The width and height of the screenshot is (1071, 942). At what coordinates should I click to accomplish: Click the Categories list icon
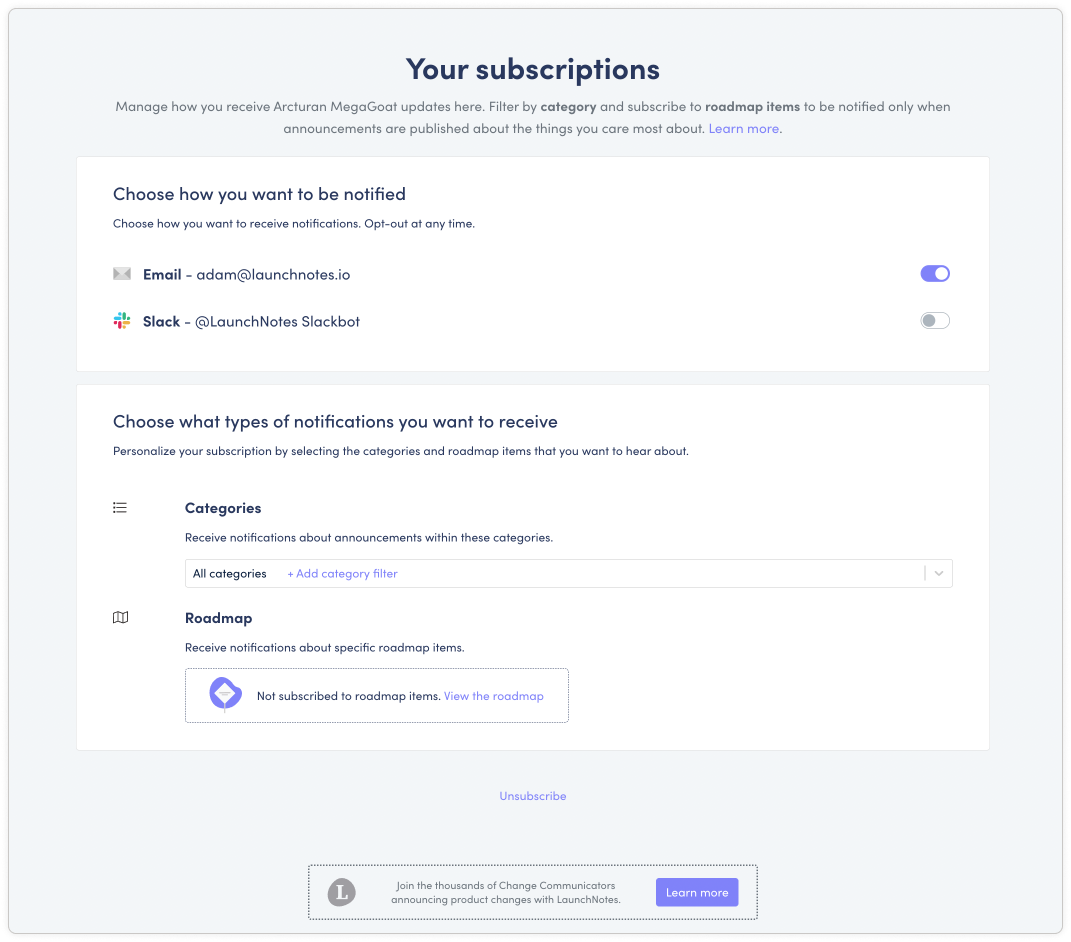tap(120, 508)
